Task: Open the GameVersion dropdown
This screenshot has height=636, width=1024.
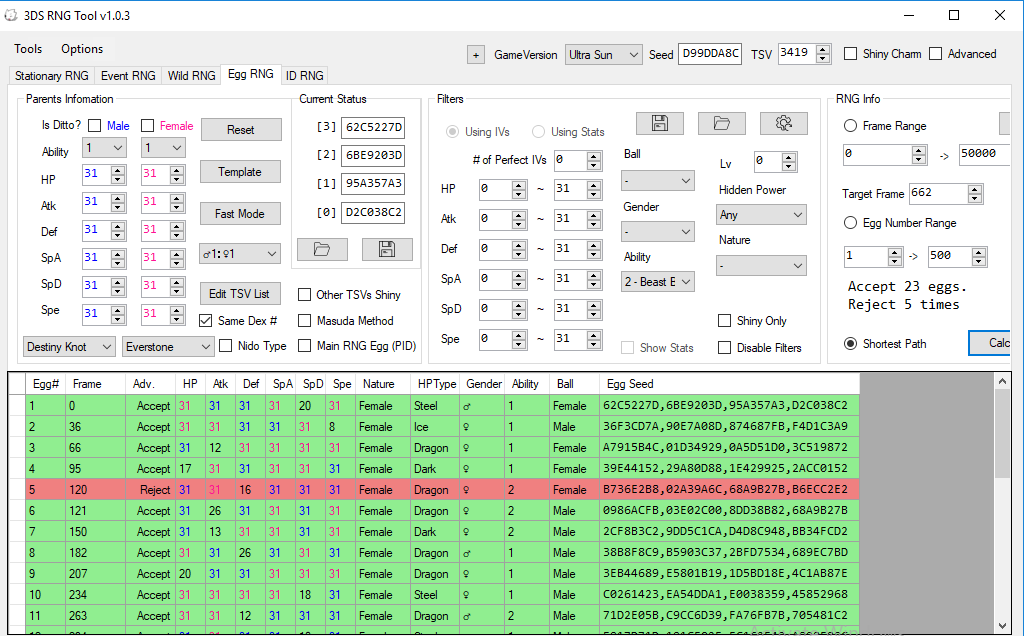Action: click(x=603, y=54)
